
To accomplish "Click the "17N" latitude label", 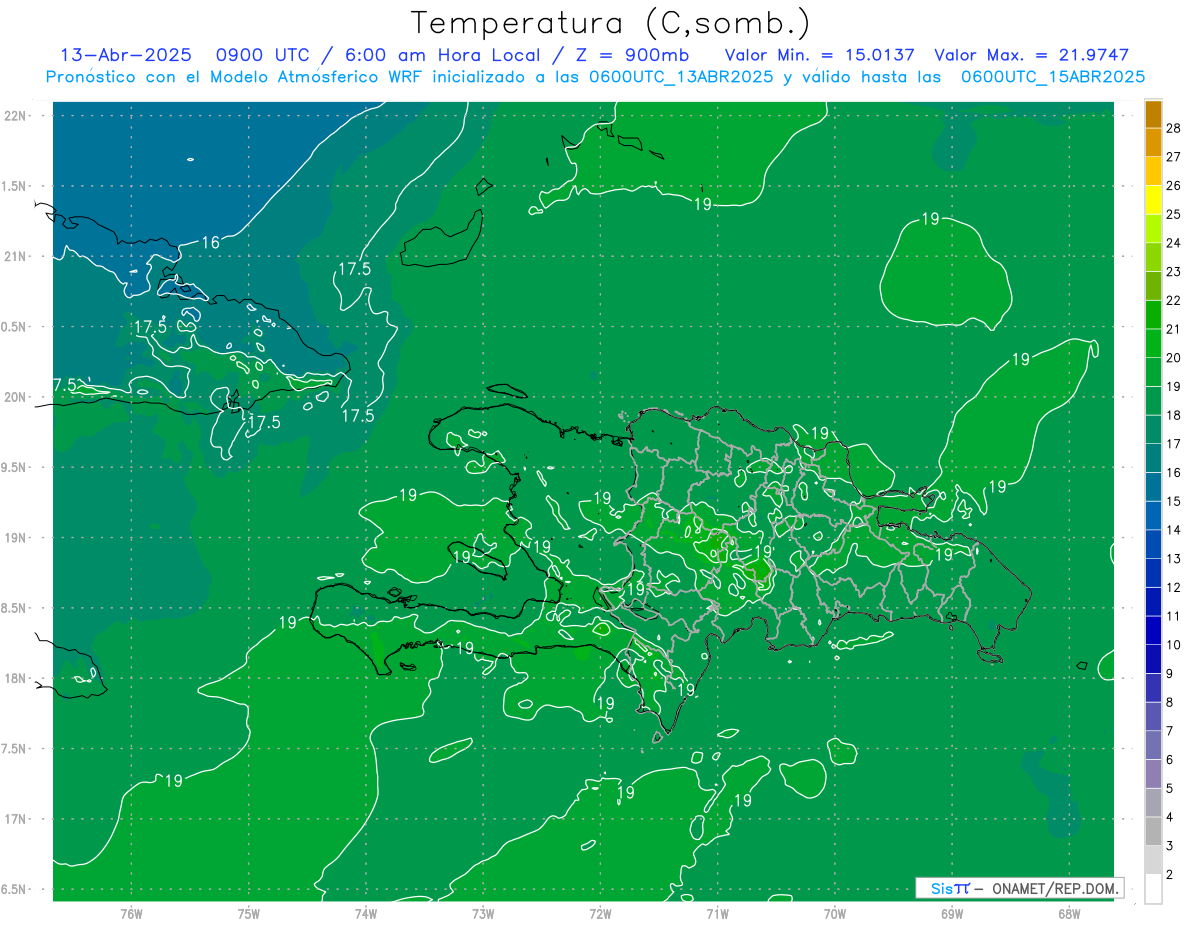I will click(15, 819).
